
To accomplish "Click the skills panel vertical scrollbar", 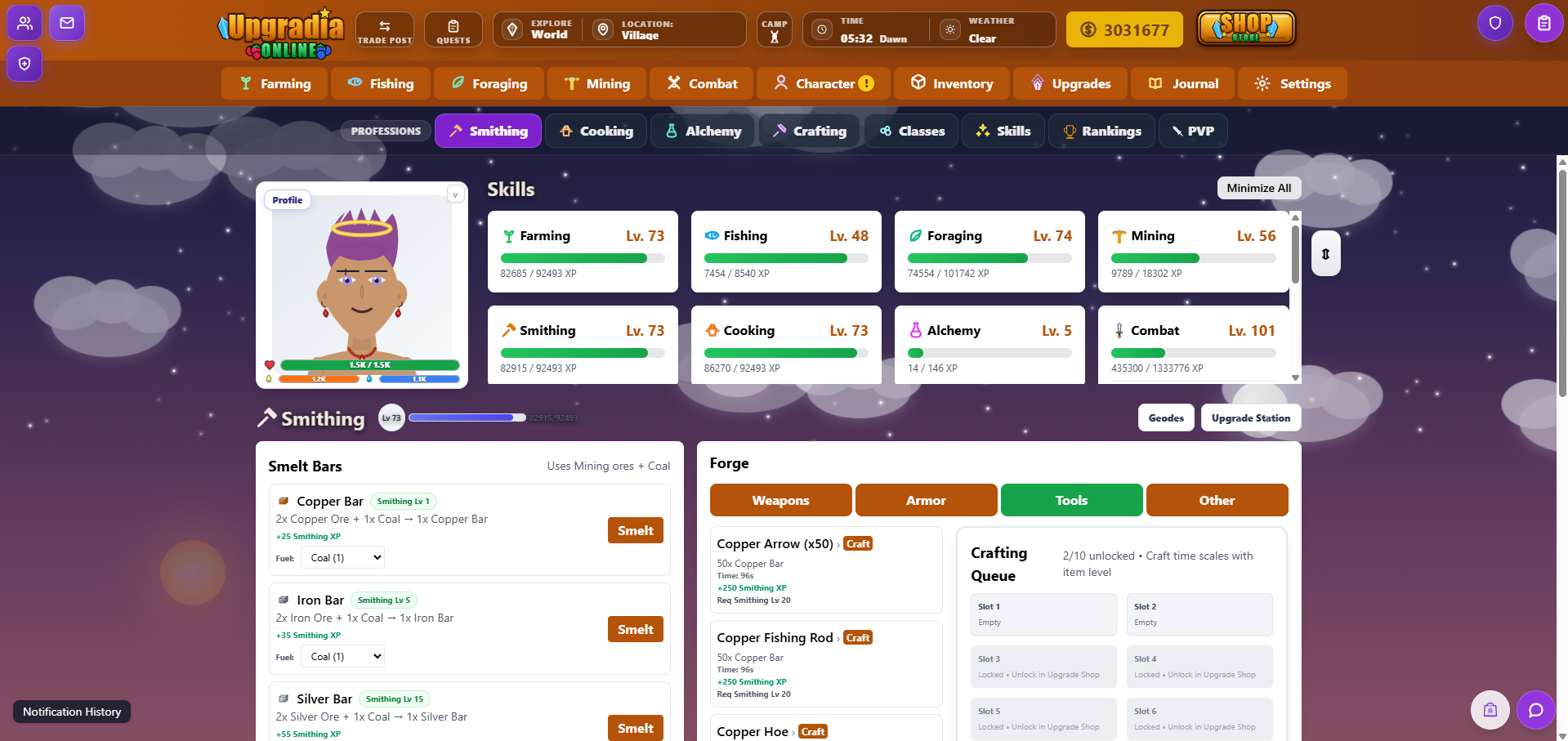I will 1295,255.
